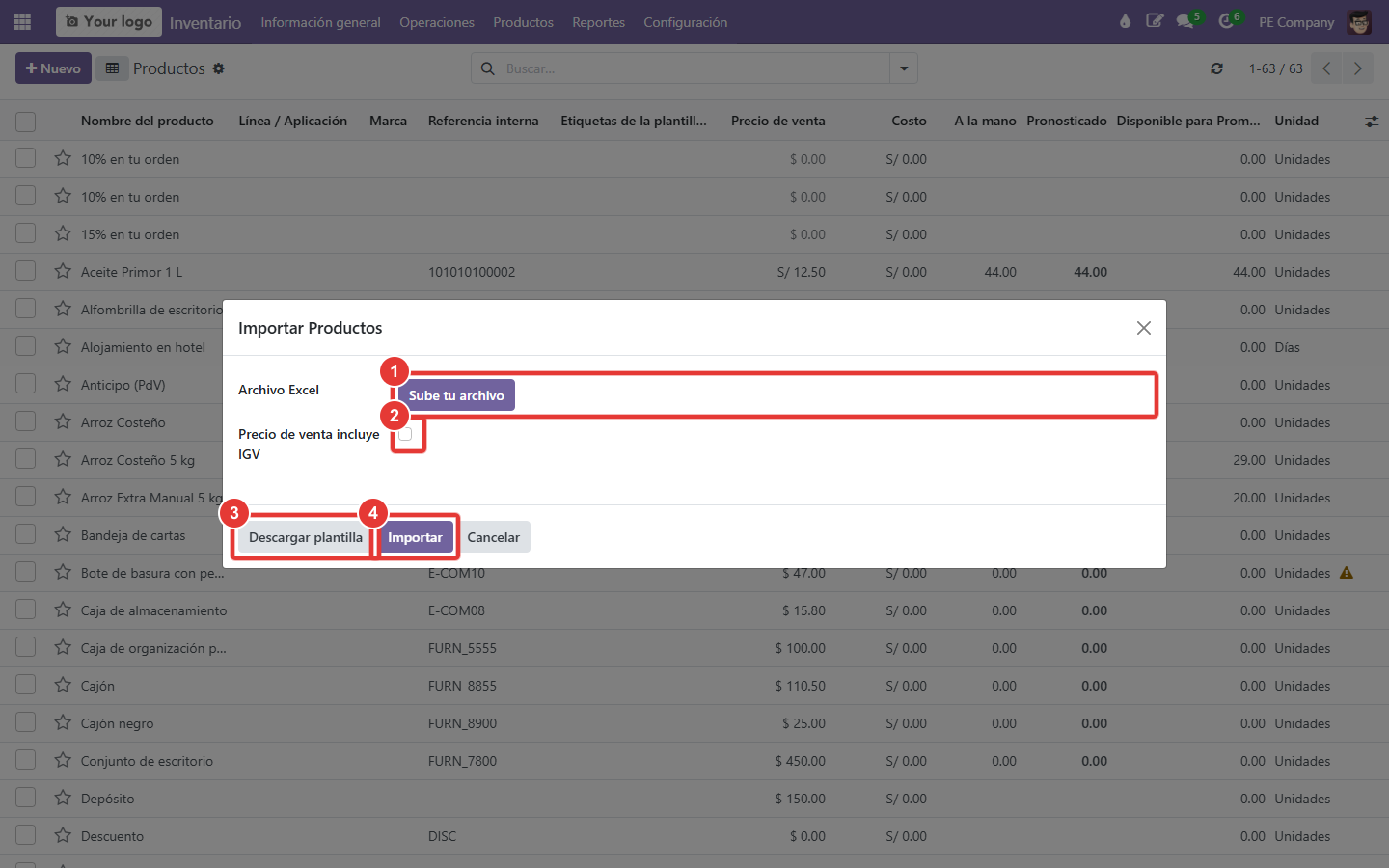The height and width of the screenshot is (868, 1389).
Task: Click reference FURN_7800 cell
Action: (x=463, y=761)
